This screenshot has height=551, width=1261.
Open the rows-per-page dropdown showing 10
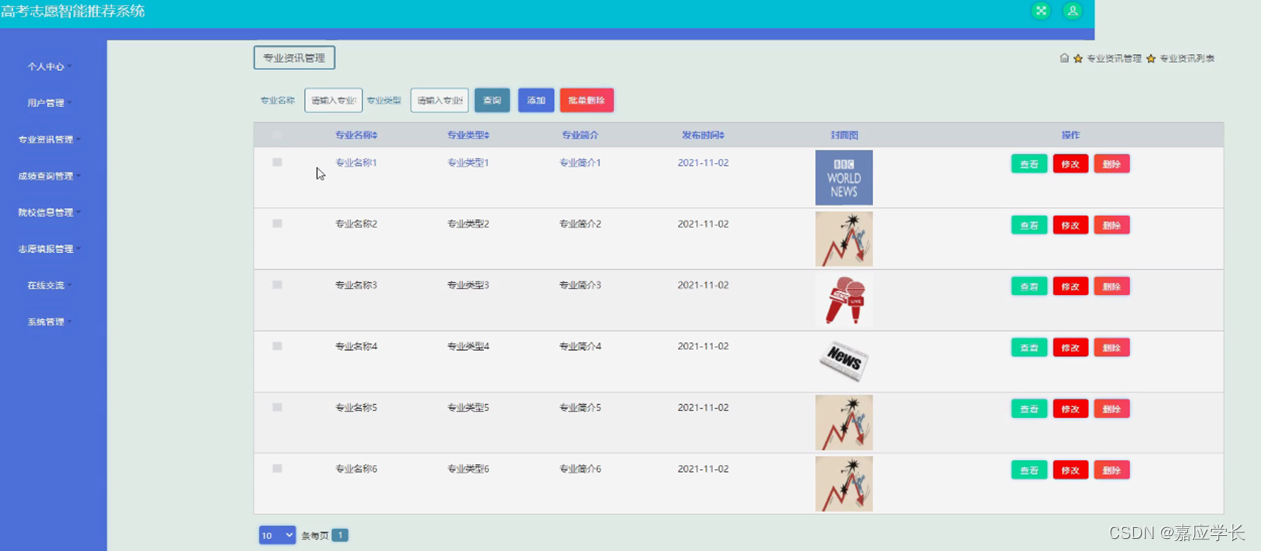[277, 535]
